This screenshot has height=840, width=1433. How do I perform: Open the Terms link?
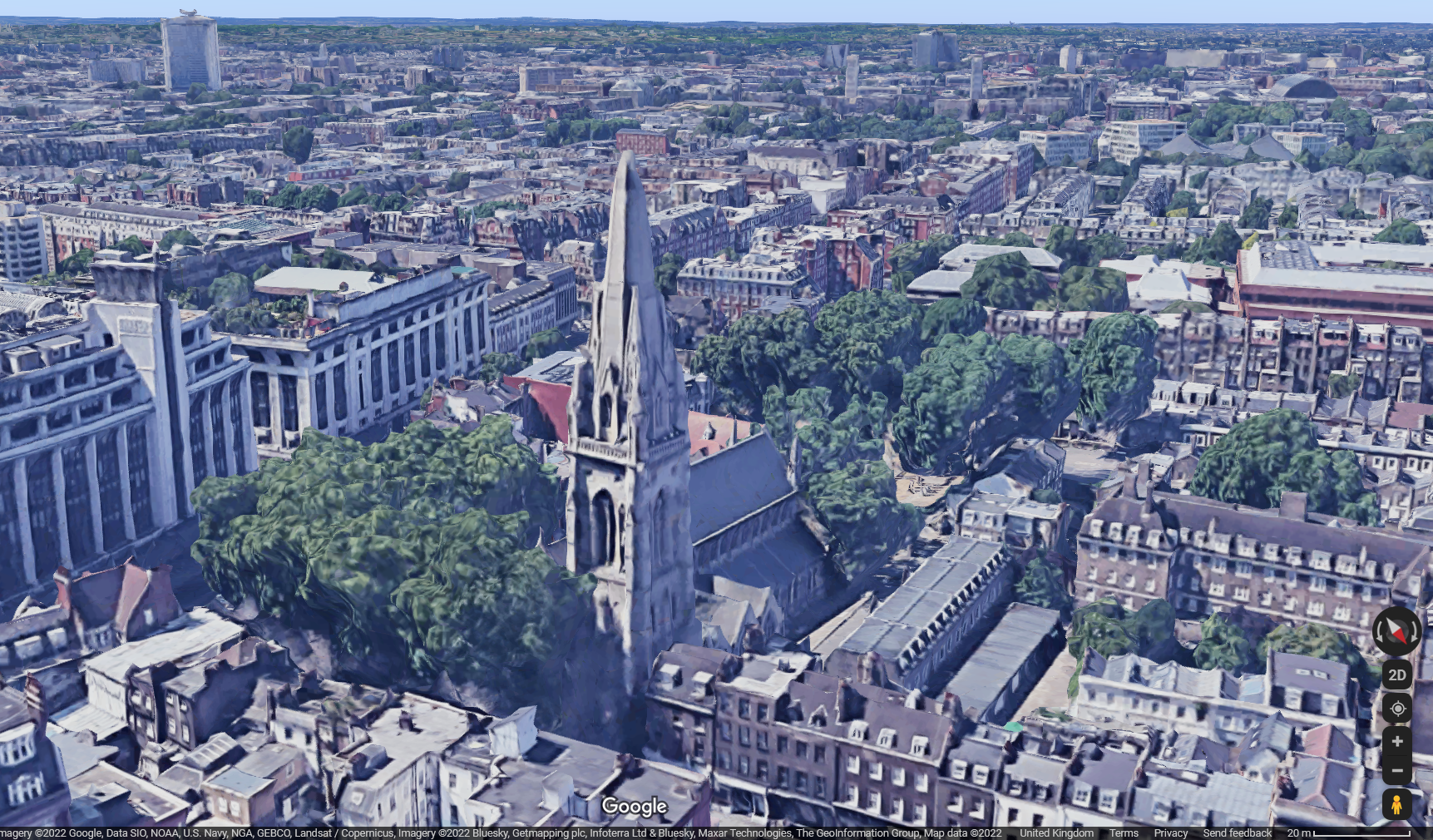point(1124,833)
